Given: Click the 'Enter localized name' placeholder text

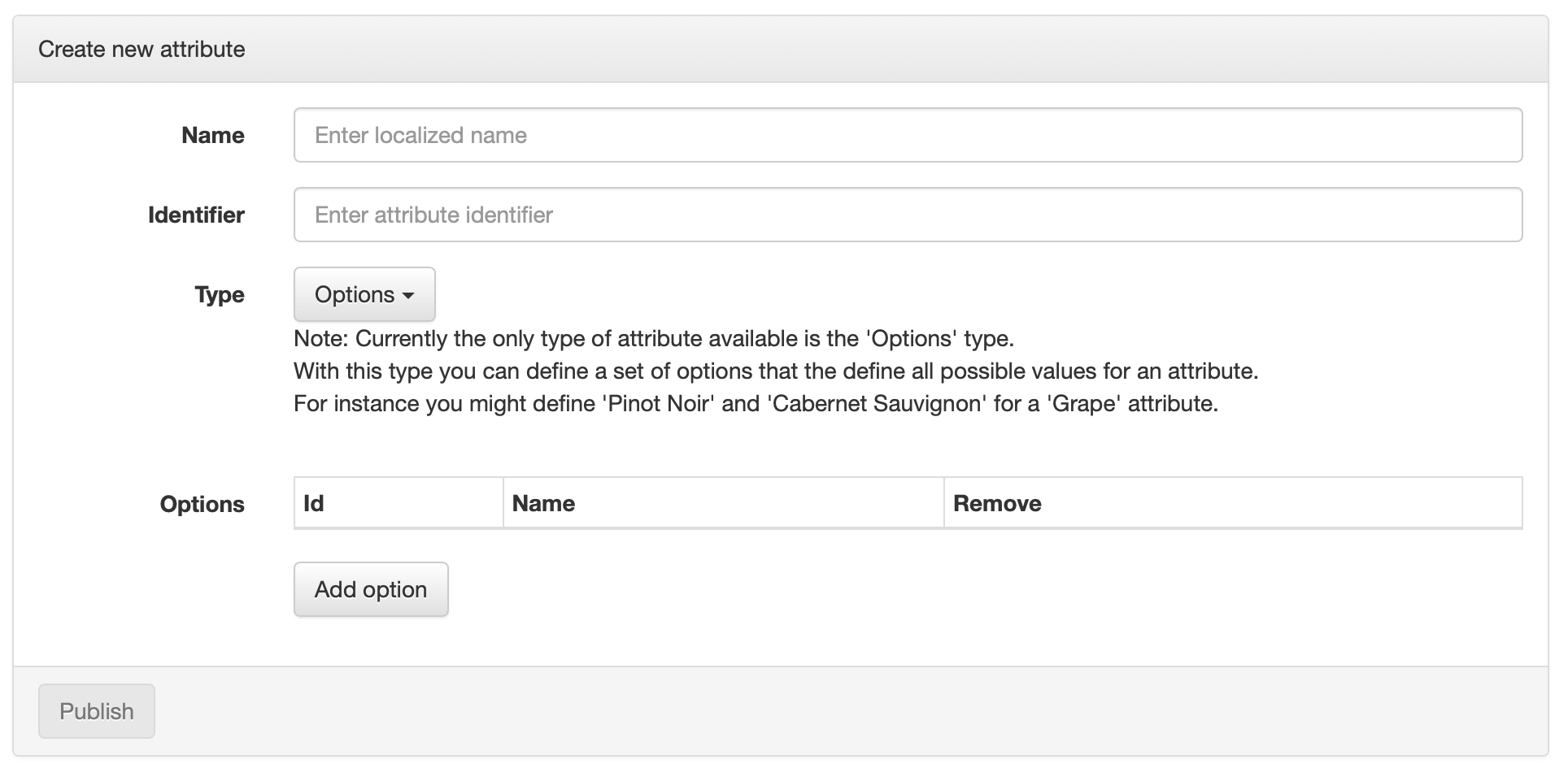Looking at the screenshot, I should tap(420, 135).
